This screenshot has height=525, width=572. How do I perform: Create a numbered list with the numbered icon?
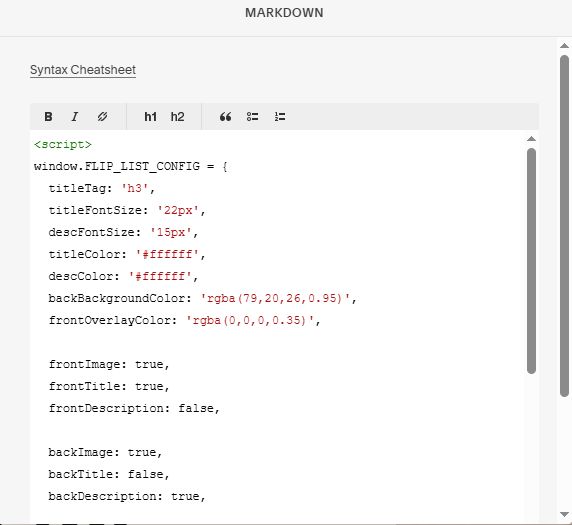[x=280, y=117]
